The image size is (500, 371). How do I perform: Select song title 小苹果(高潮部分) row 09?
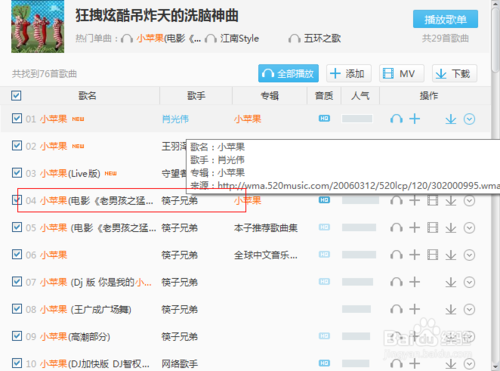pos(75,337)
